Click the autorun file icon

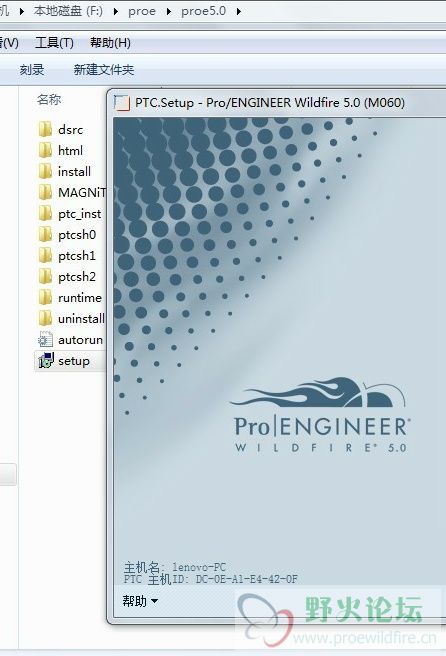(45, 339)
